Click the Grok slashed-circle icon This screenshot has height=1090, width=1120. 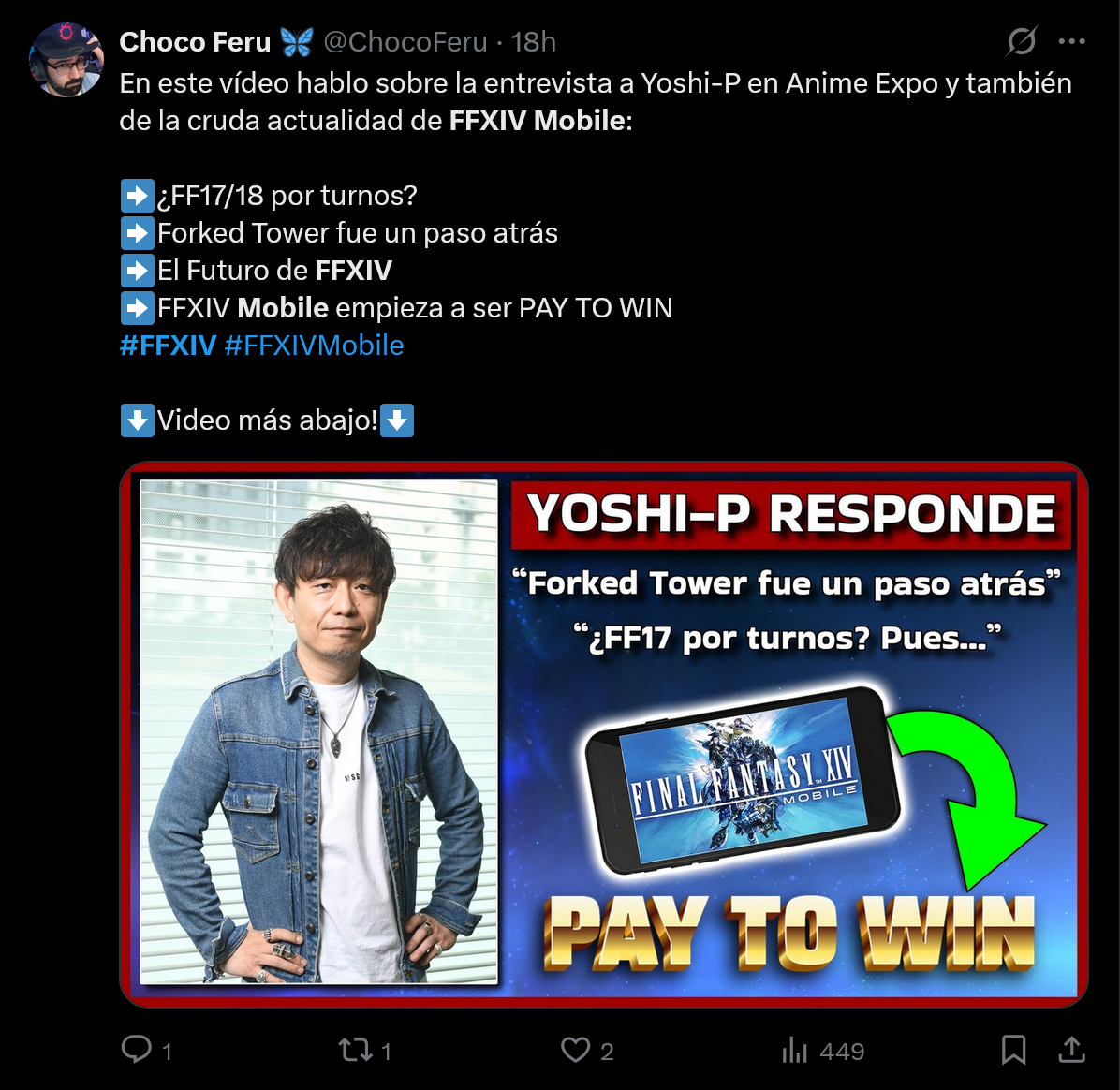point(1022,41)
